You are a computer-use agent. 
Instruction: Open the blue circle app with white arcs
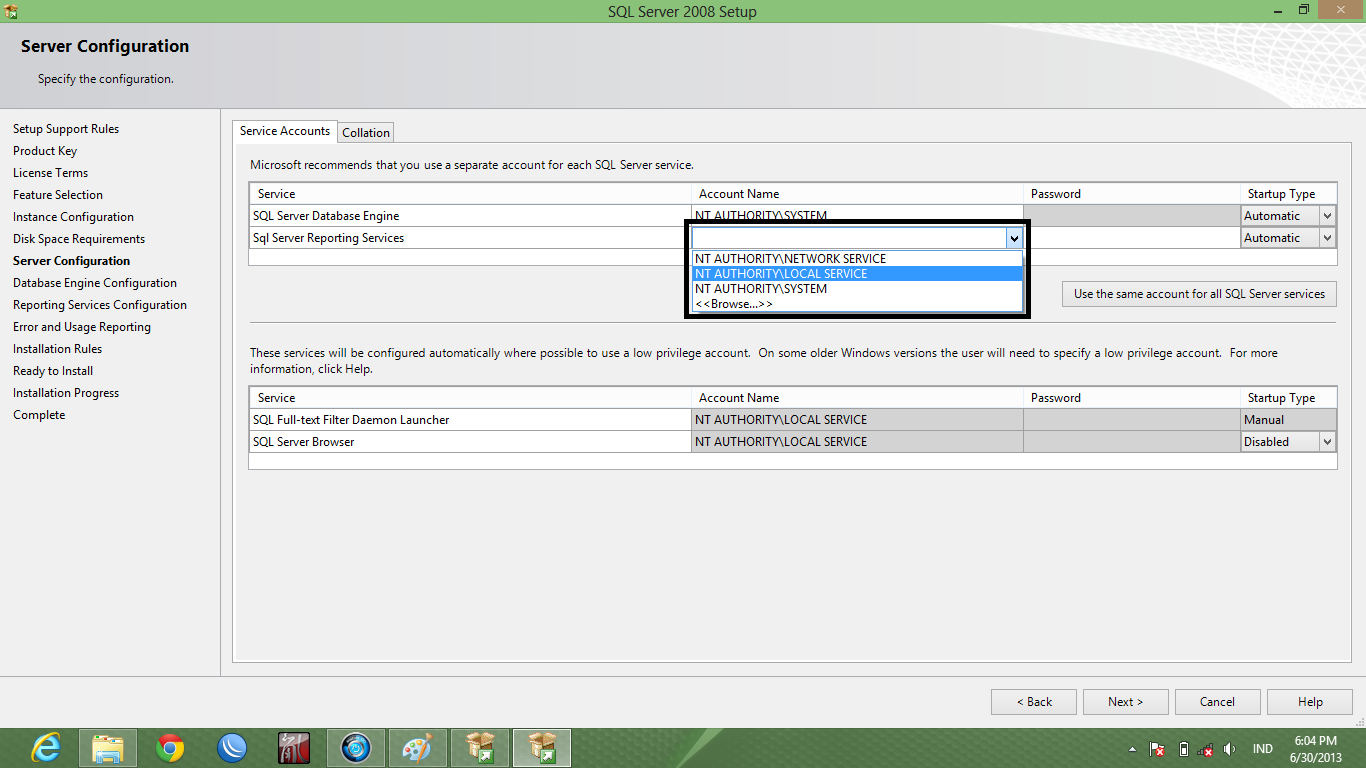tap(232, 748)
